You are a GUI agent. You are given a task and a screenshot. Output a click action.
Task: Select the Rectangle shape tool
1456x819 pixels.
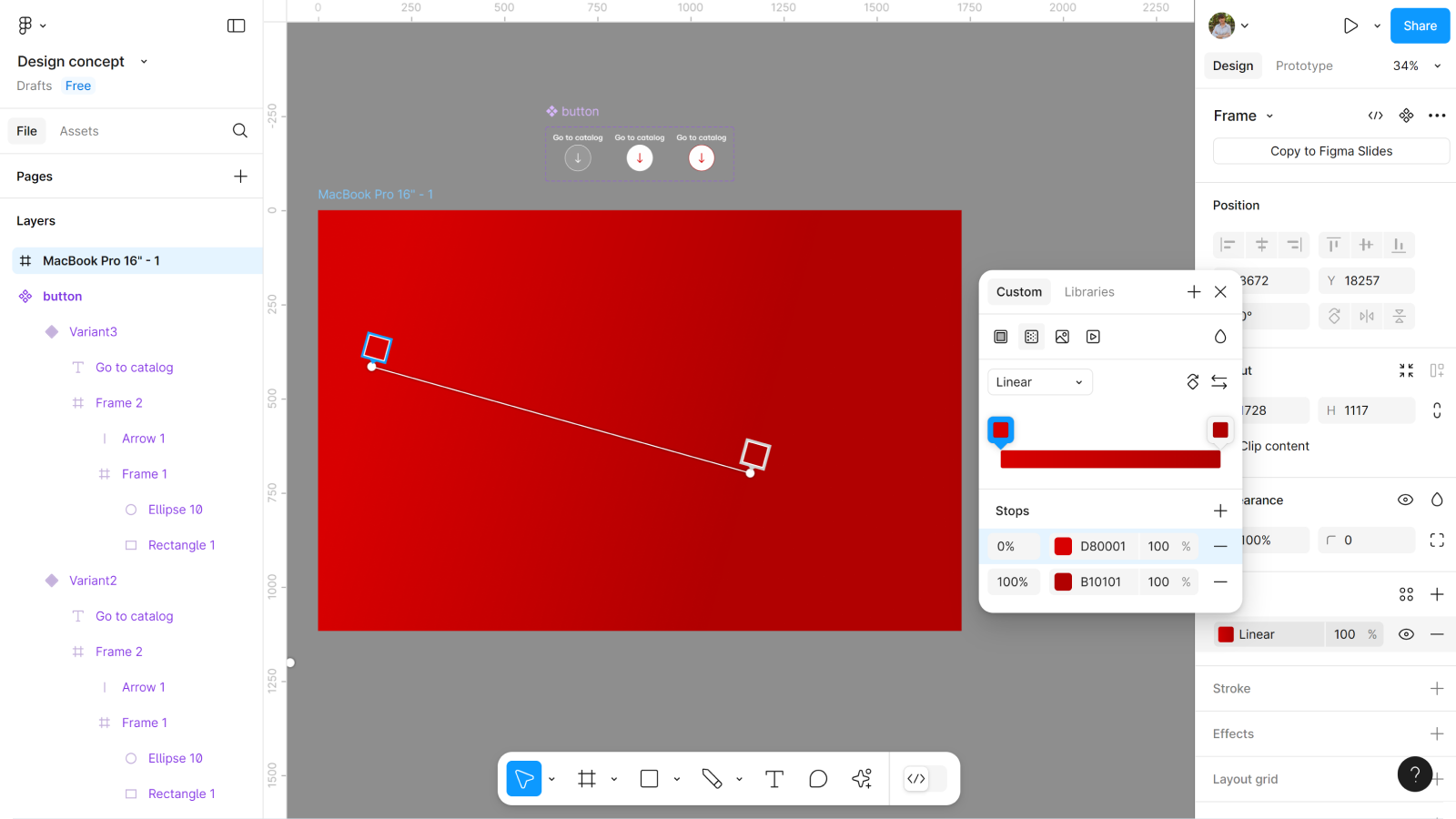click(x=649, y=779)
